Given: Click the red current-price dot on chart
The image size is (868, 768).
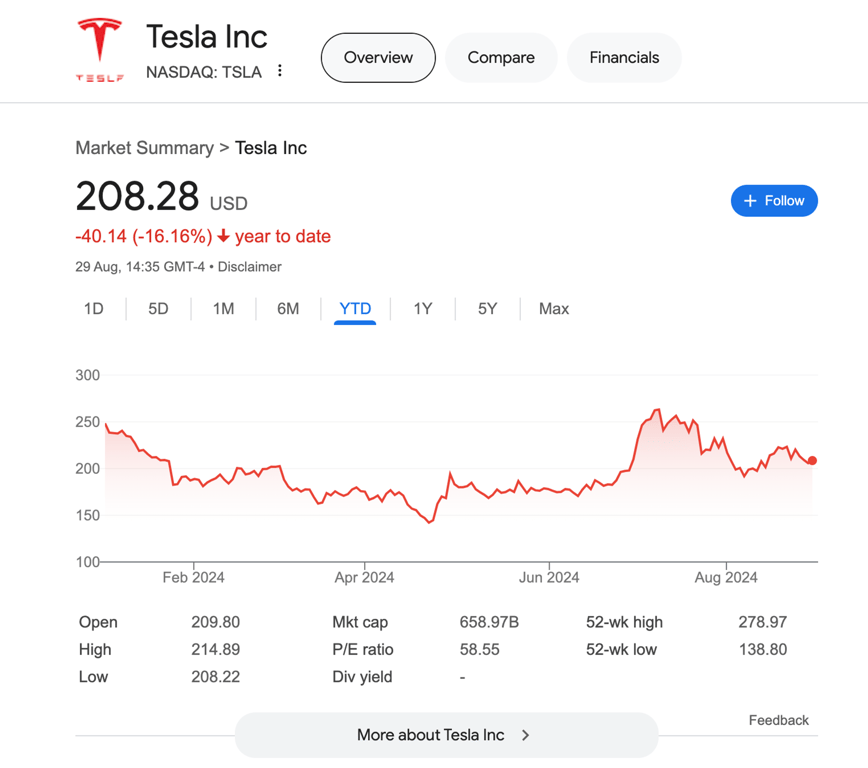Looking at the screenshot, I should 812,461.
